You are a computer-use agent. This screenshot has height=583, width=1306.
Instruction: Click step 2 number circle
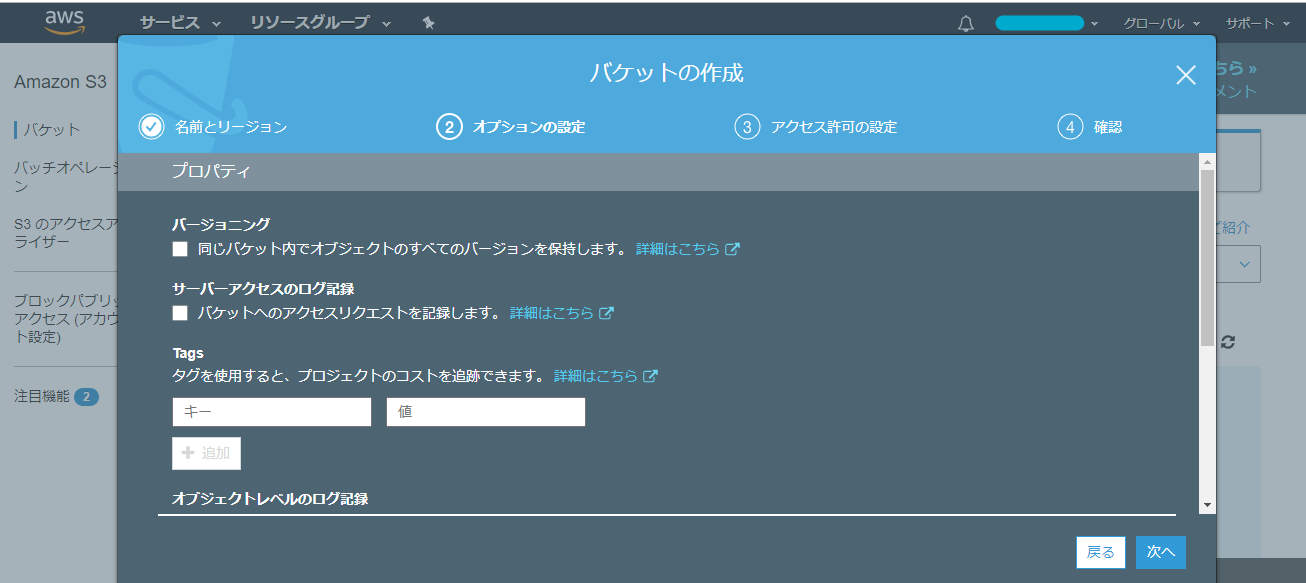click(449, 127)
